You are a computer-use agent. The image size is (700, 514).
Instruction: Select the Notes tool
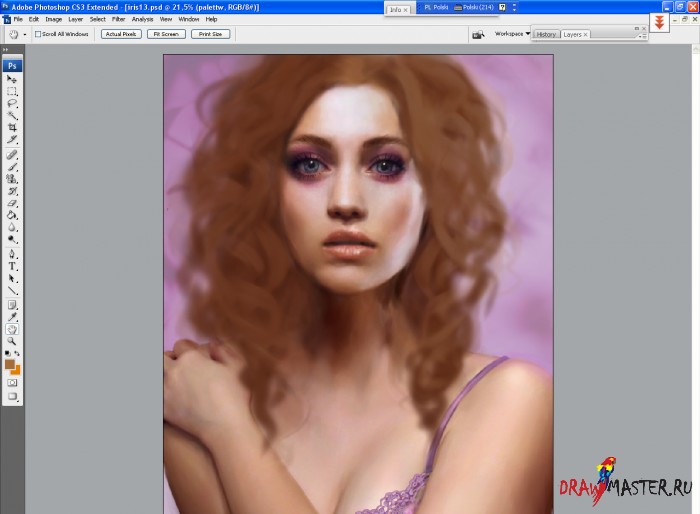coord(12,305)
